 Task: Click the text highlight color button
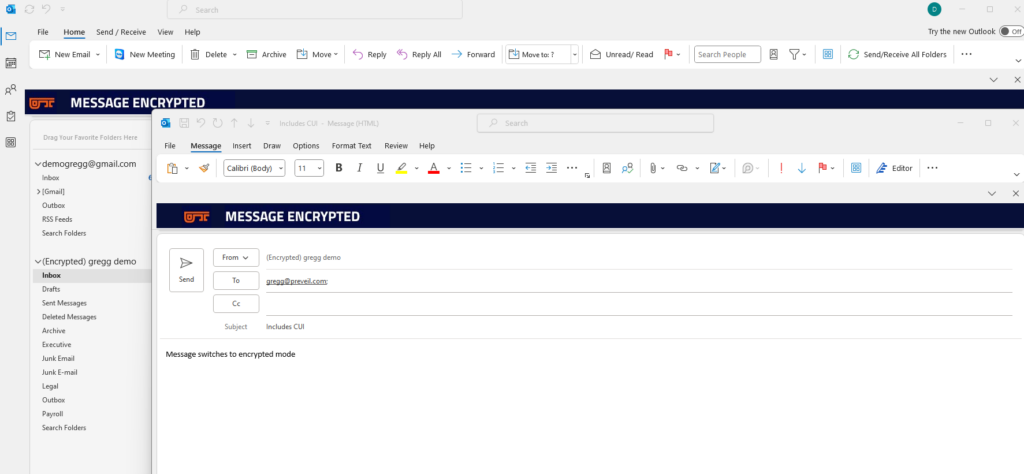click(402, 168)
